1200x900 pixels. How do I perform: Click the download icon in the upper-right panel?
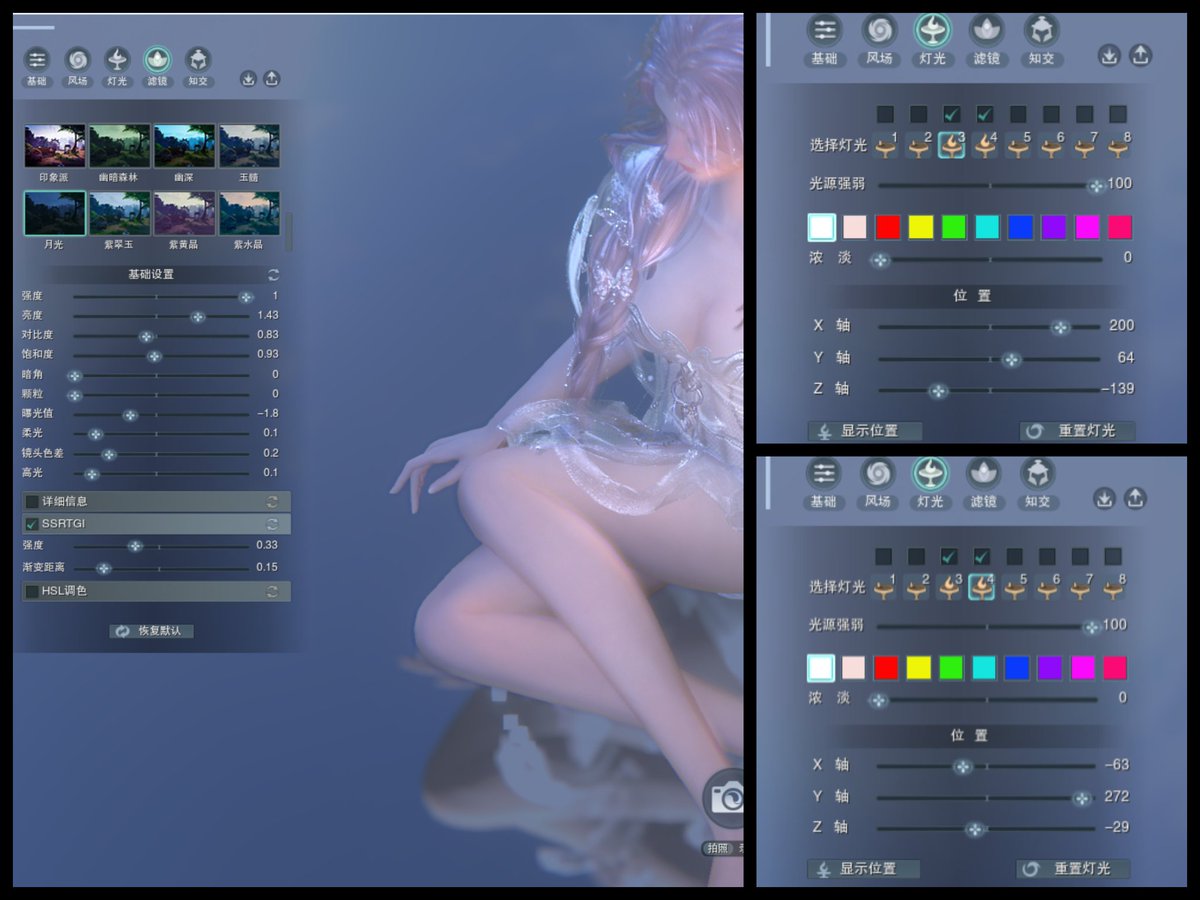coord(1108,56)
